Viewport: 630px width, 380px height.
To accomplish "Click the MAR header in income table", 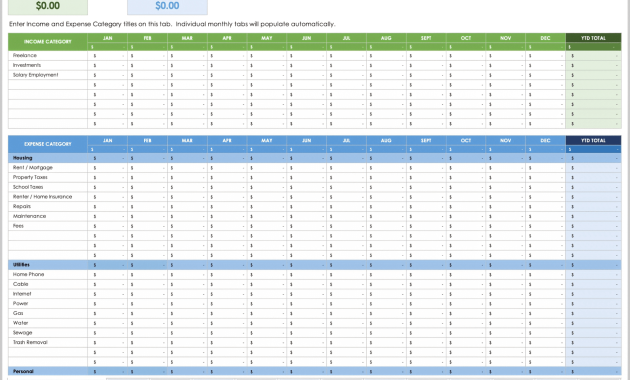I will (x=187, y=38).
